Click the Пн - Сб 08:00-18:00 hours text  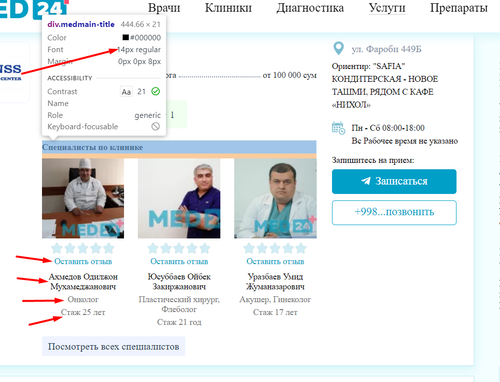pyautogui.click(x=388, y=128)
